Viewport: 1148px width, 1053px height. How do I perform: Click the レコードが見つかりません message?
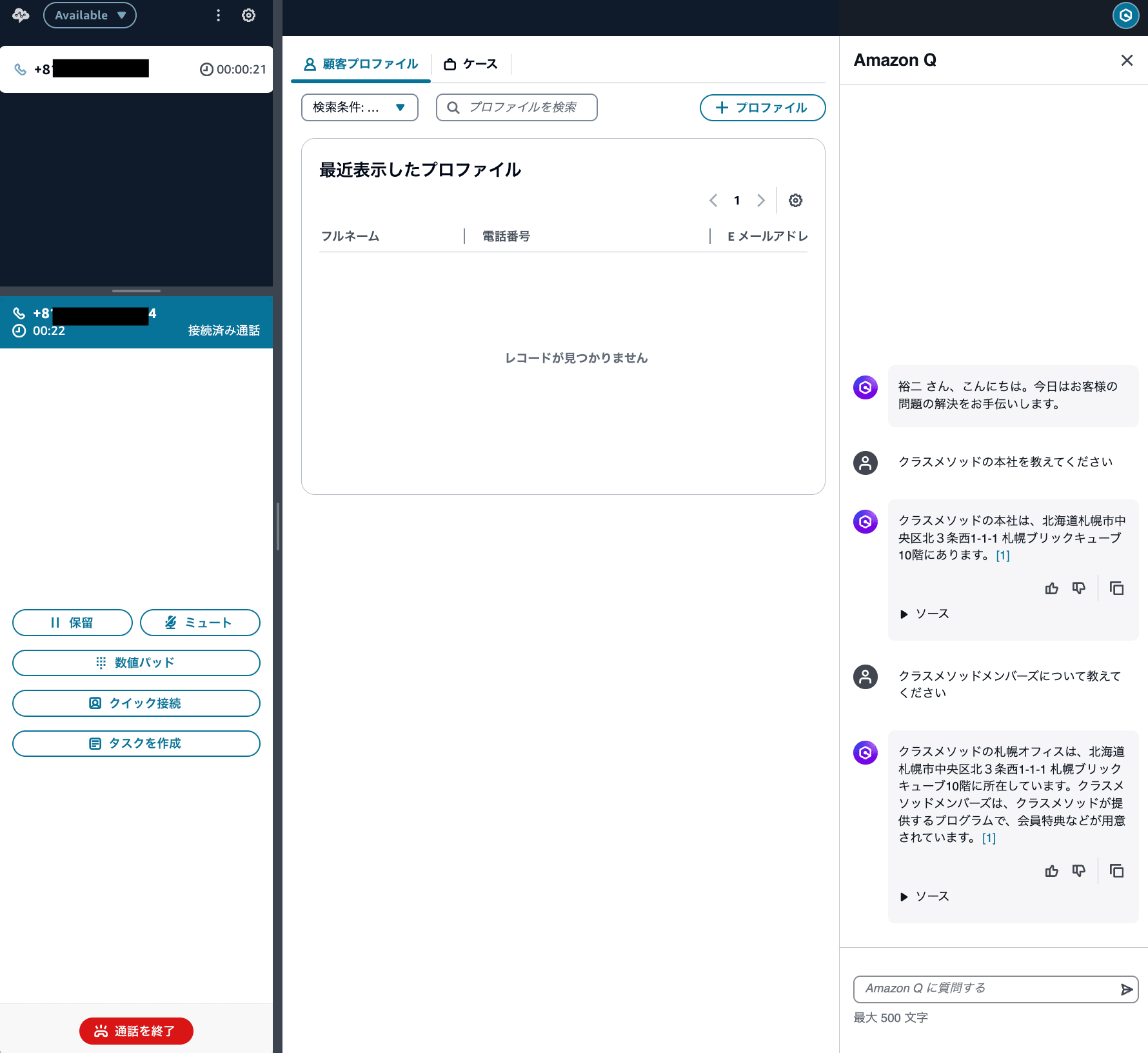[x=576, y=358]
